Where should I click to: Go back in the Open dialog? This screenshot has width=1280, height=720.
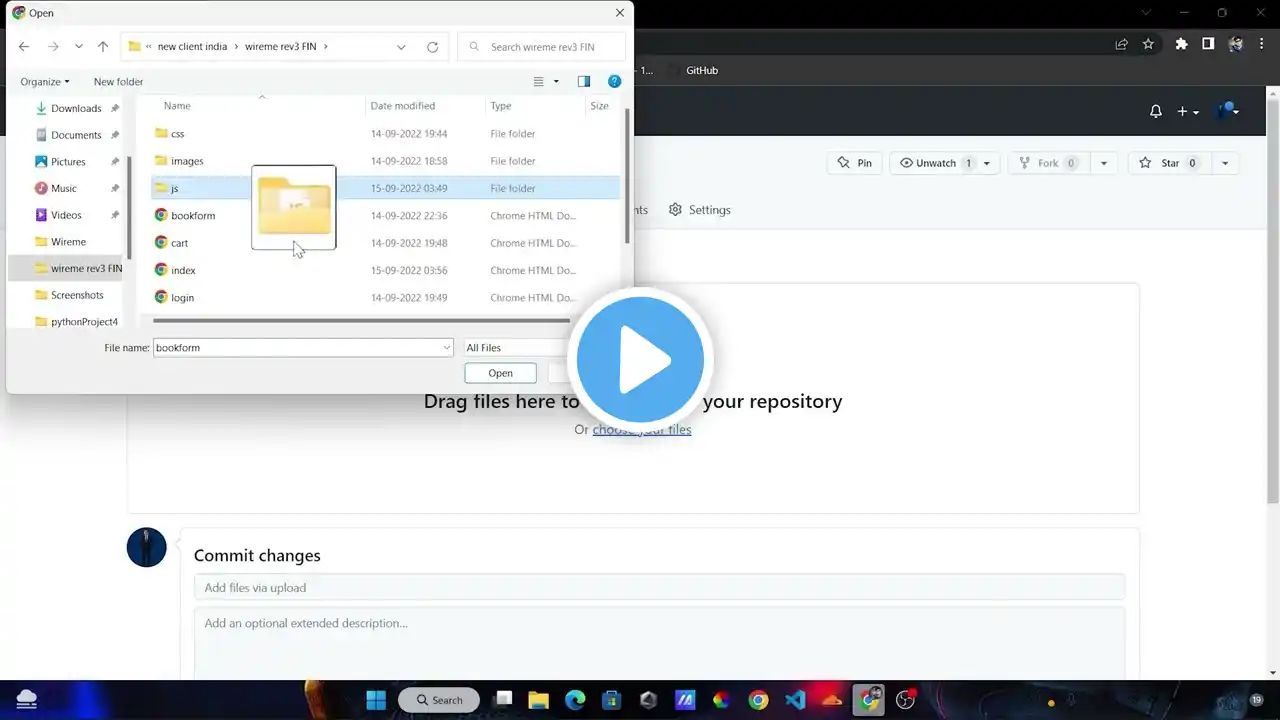pos(24,47)
